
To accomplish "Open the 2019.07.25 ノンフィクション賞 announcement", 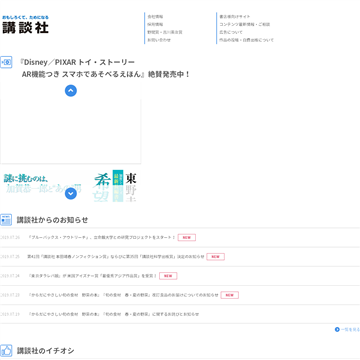I will pos(116,257).
